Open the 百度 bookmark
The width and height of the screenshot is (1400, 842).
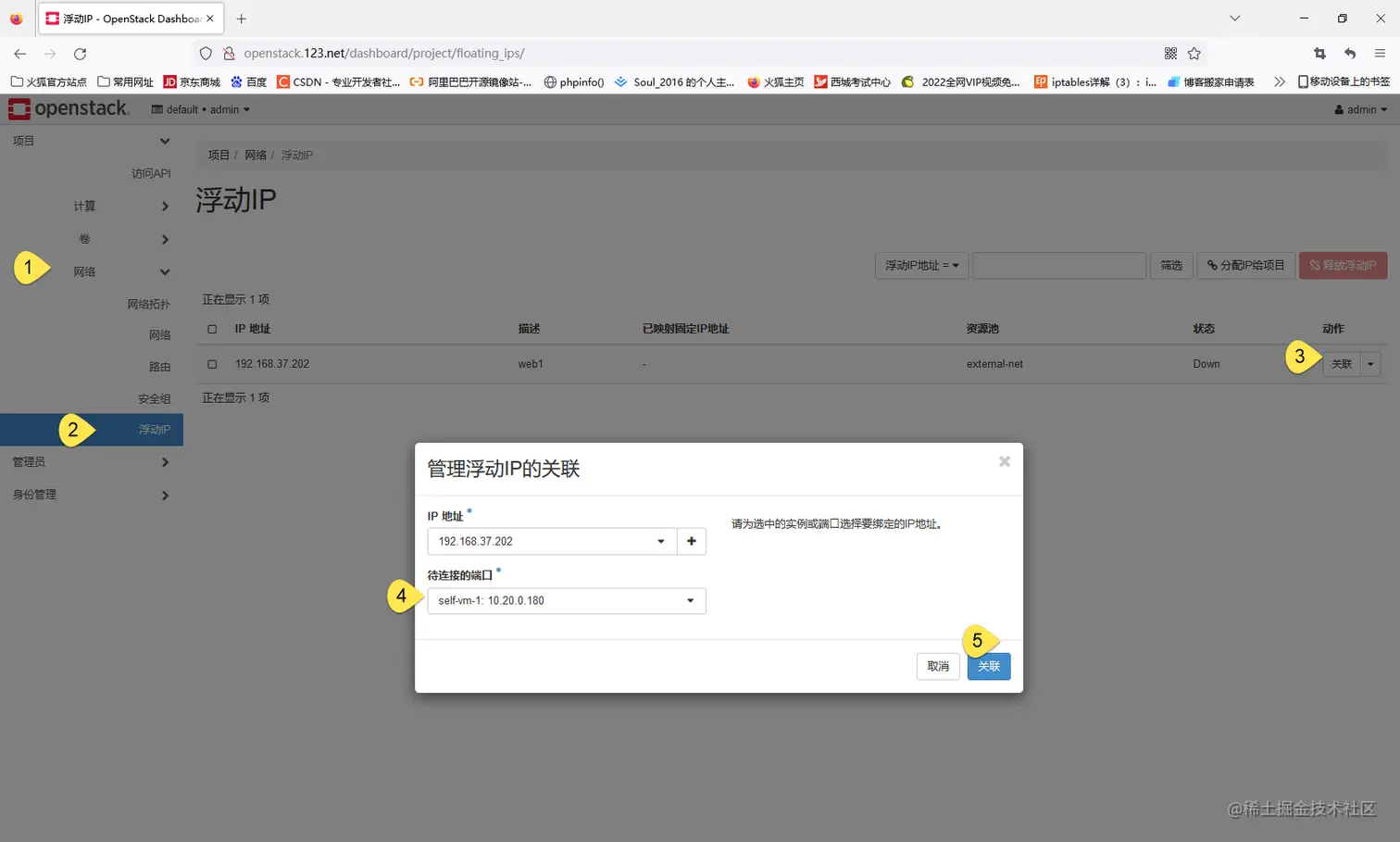click(x=248, y=82)
